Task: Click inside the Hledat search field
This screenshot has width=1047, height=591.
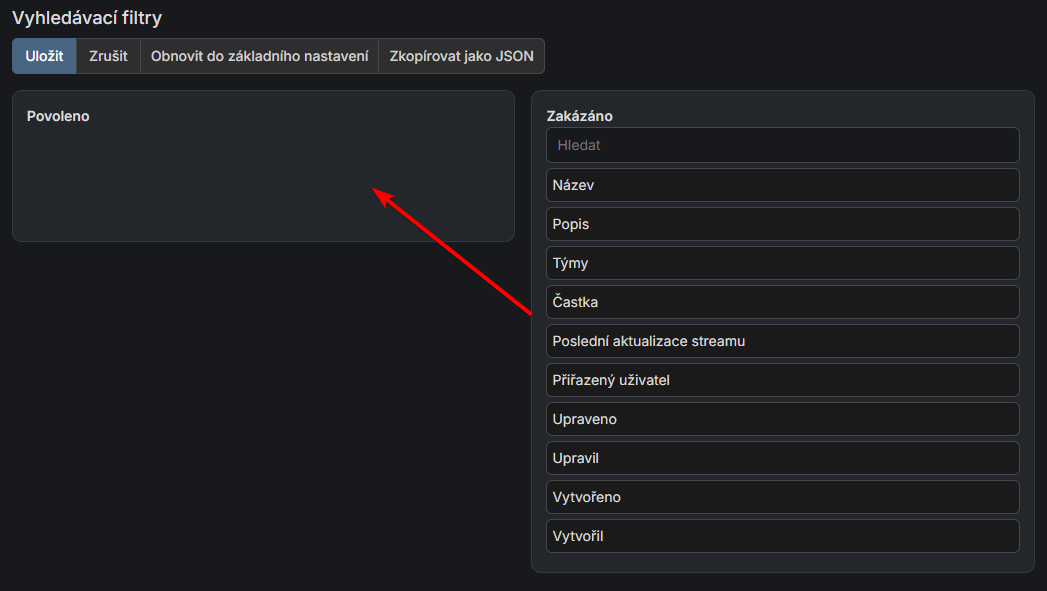Action: pos(782,145)
